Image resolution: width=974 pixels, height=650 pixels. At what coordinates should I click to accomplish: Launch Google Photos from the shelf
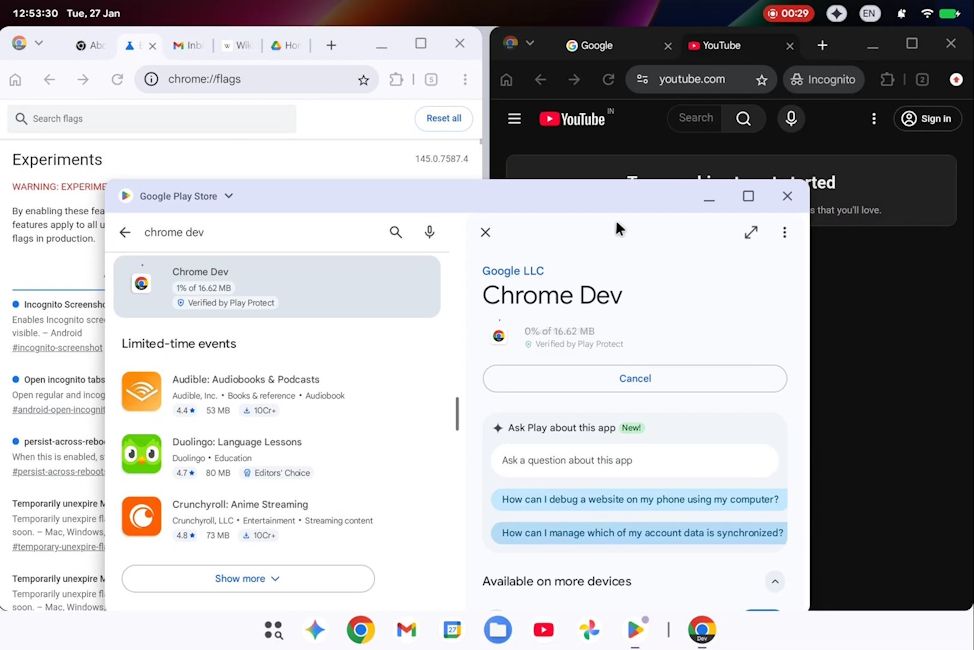(x=589, y=630)
